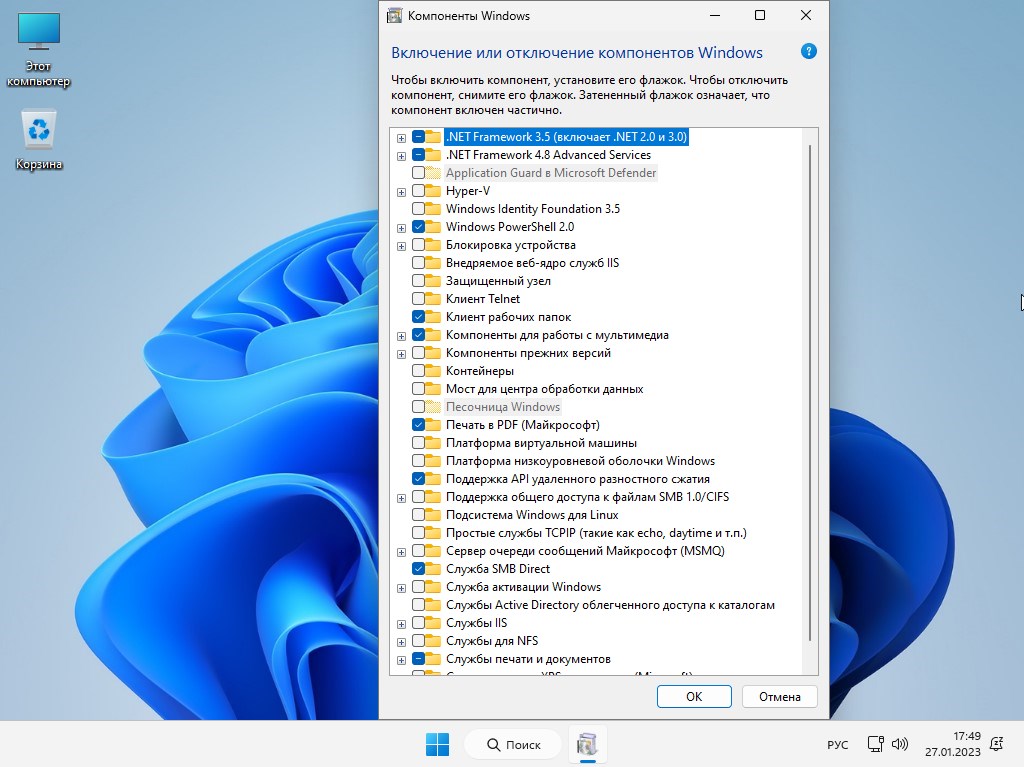The width and height of the screenshot is (1024, 767).
Task: Expand Компоненты прежних версий node
Action: click(x=401, y=354)
